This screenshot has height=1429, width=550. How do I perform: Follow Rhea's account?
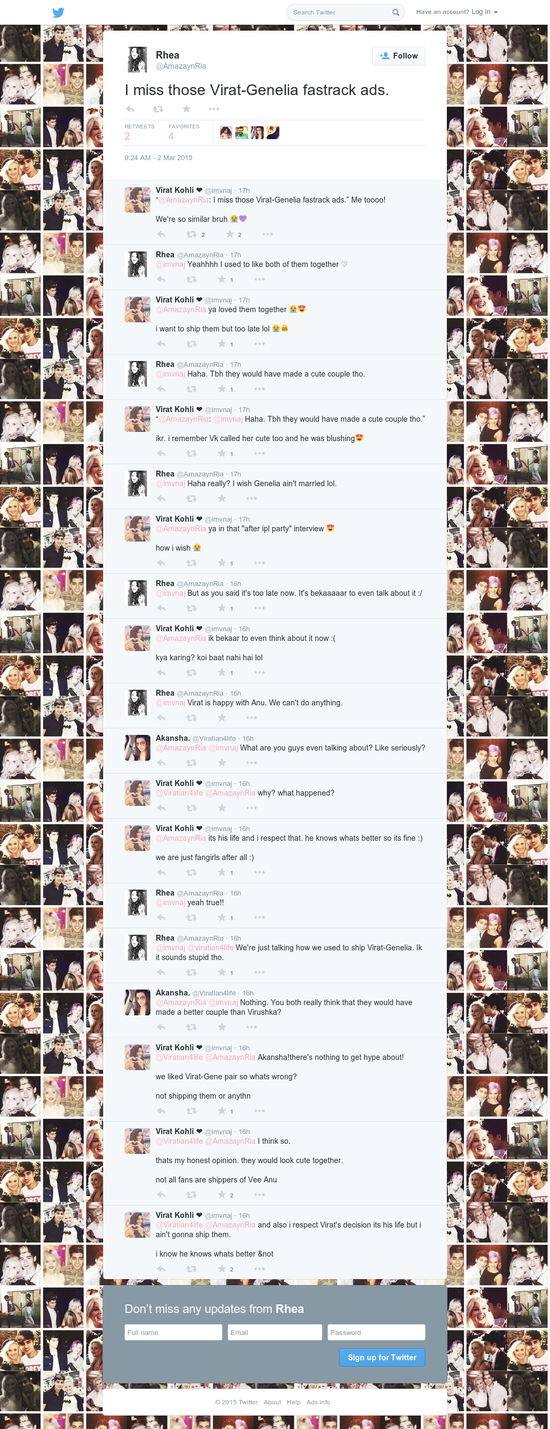click(399, 56)
